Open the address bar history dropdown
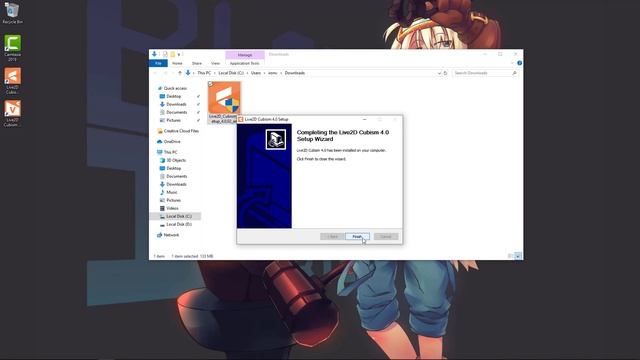This screenshot has width=640, height=360. [439, 73]
